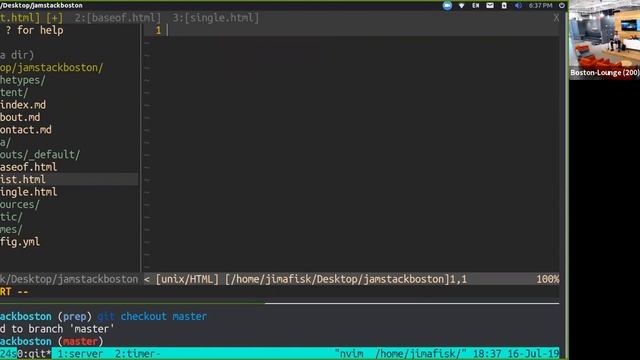Open the Wi-Fi network indicator
The height and width of the screenshot is (360, 640).
point(461,5)
